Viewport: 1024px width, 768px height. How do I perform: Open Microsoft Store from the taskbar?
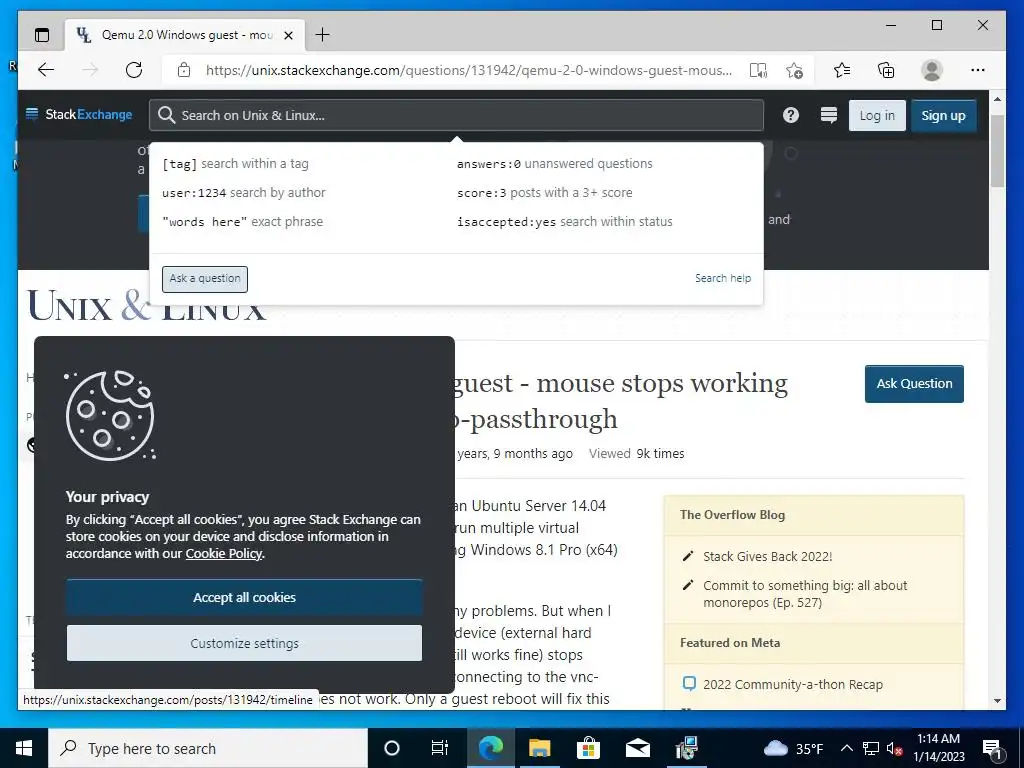click(x=588, y=748)
